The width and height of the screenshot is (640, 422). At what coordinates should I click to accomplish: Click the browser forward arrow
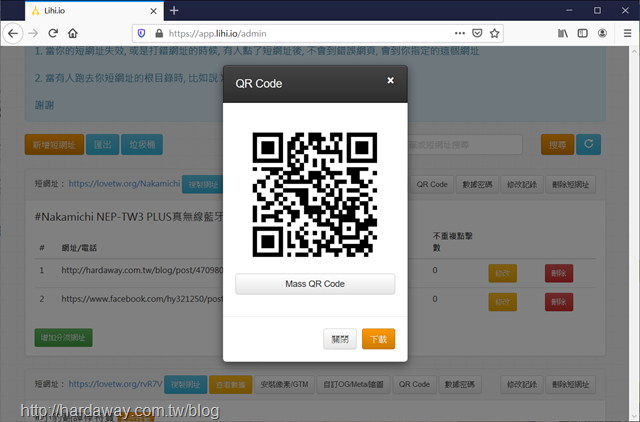[33, 33]
